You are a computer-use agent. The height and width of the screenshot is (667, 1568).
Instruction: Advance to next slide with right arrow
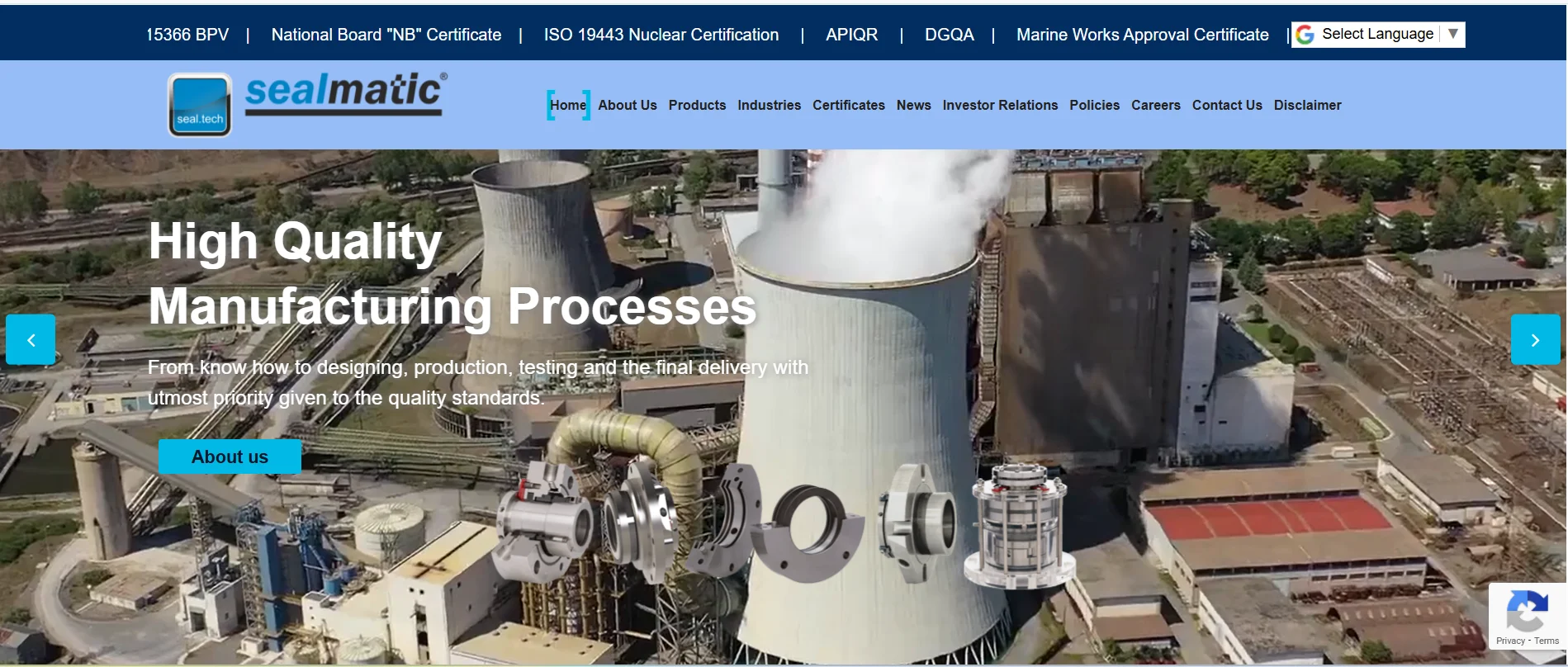click(1535, 339)
